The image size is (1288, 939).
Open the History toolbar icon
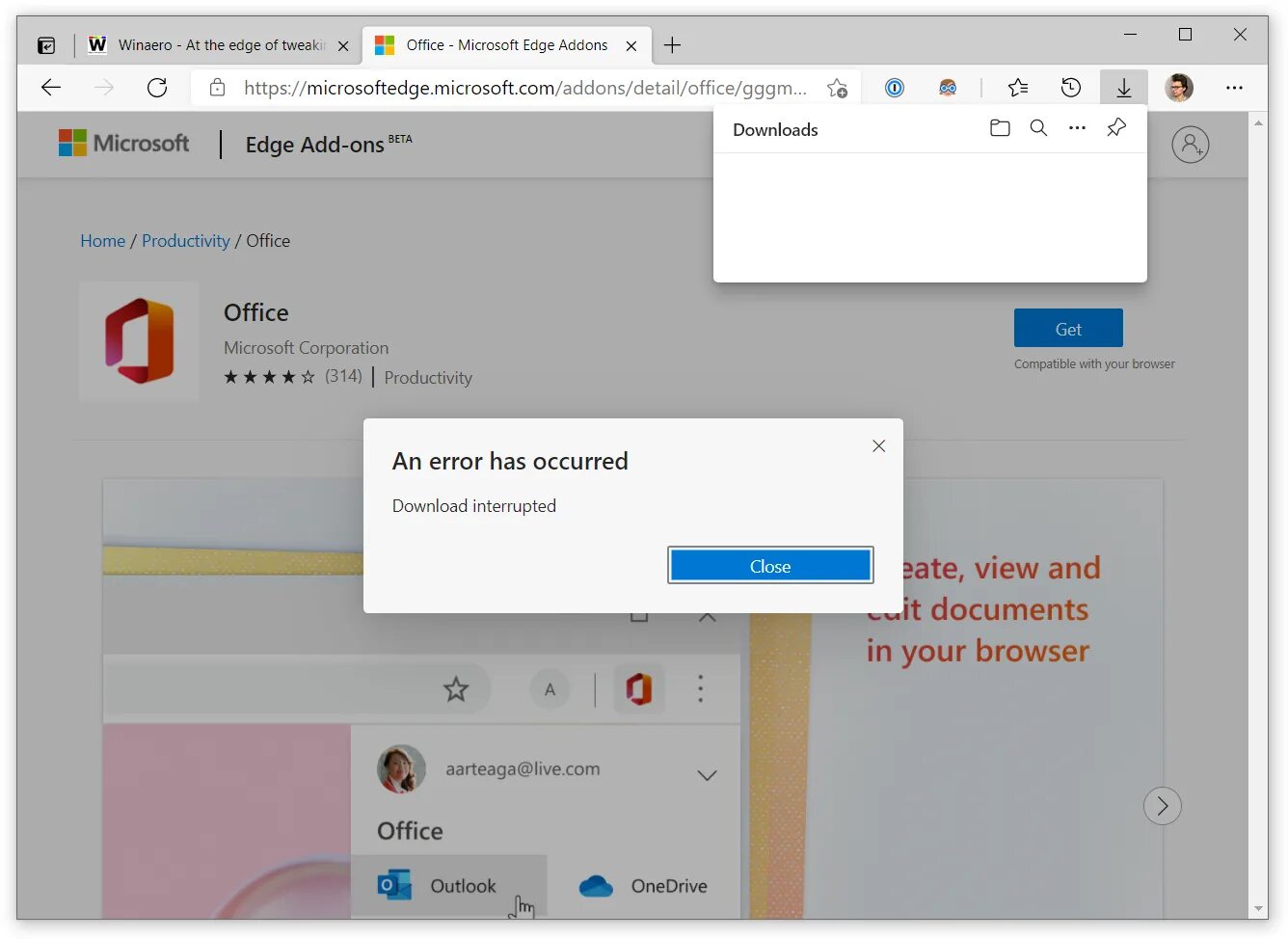[x=1071, y=88]
